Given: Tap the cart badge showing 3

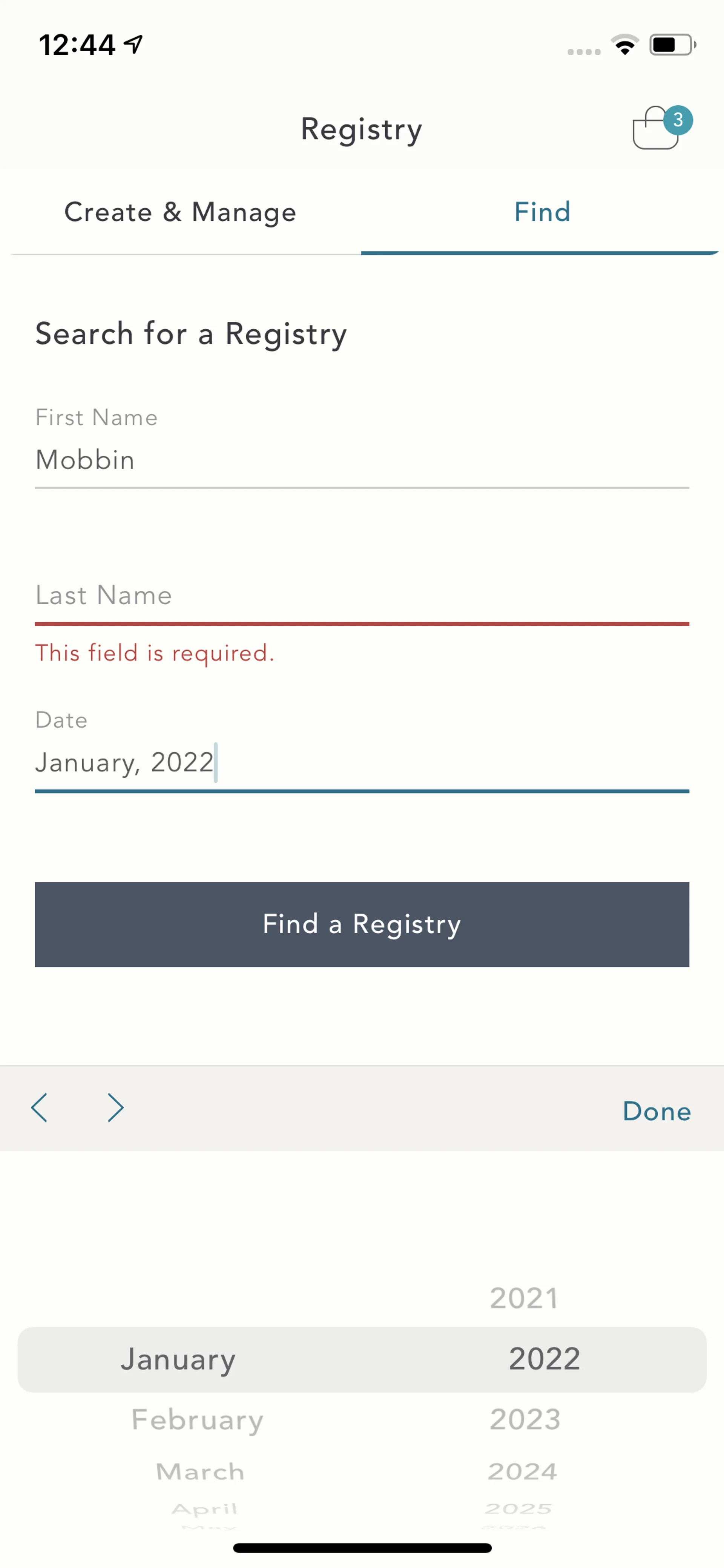Looking at the screenshot, I should tap(678, 120).
